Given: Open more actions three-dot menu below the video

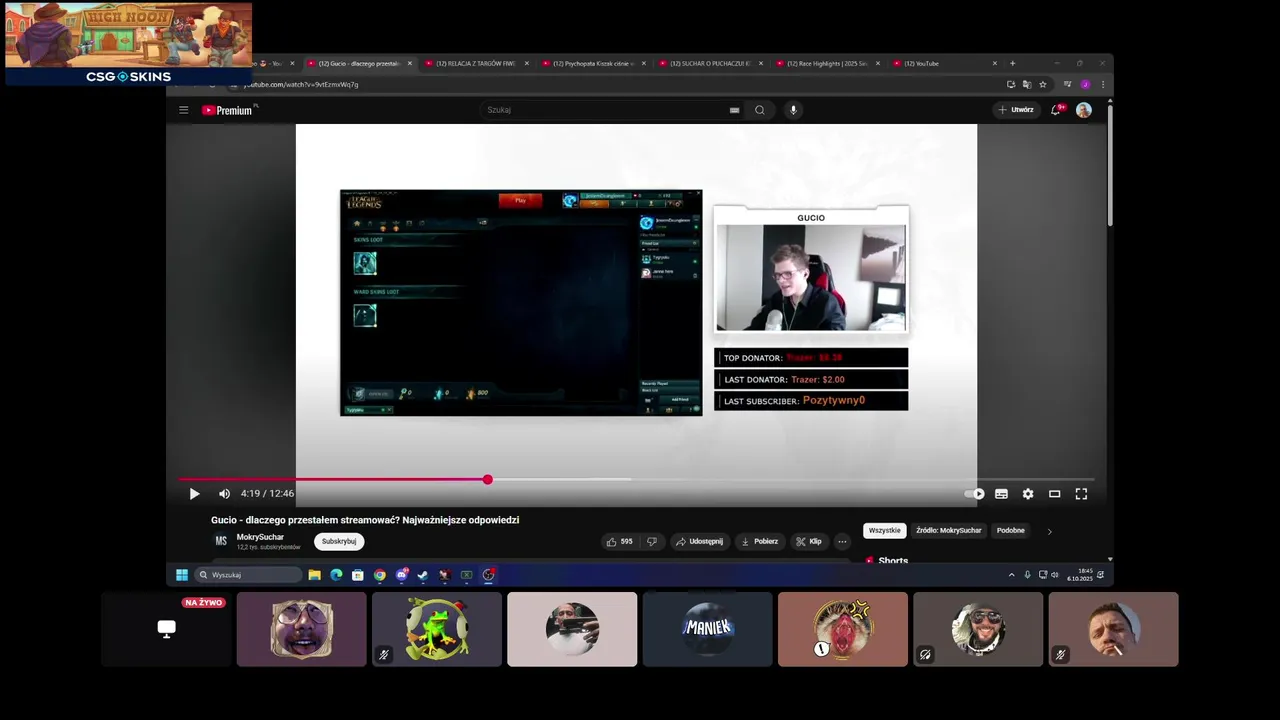Looking at the screenshot, I should [x=842, y=542].
